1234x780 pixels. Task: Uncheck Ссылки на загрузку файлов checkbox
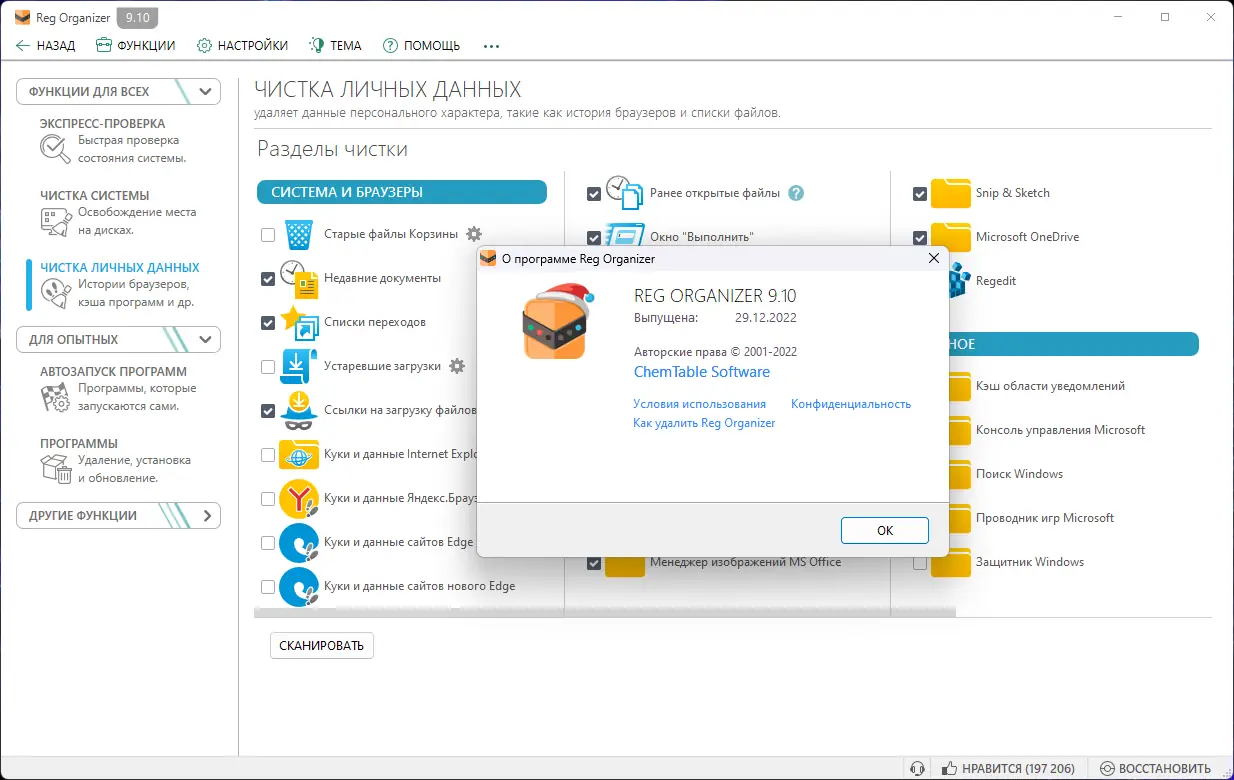pos(268,411)
